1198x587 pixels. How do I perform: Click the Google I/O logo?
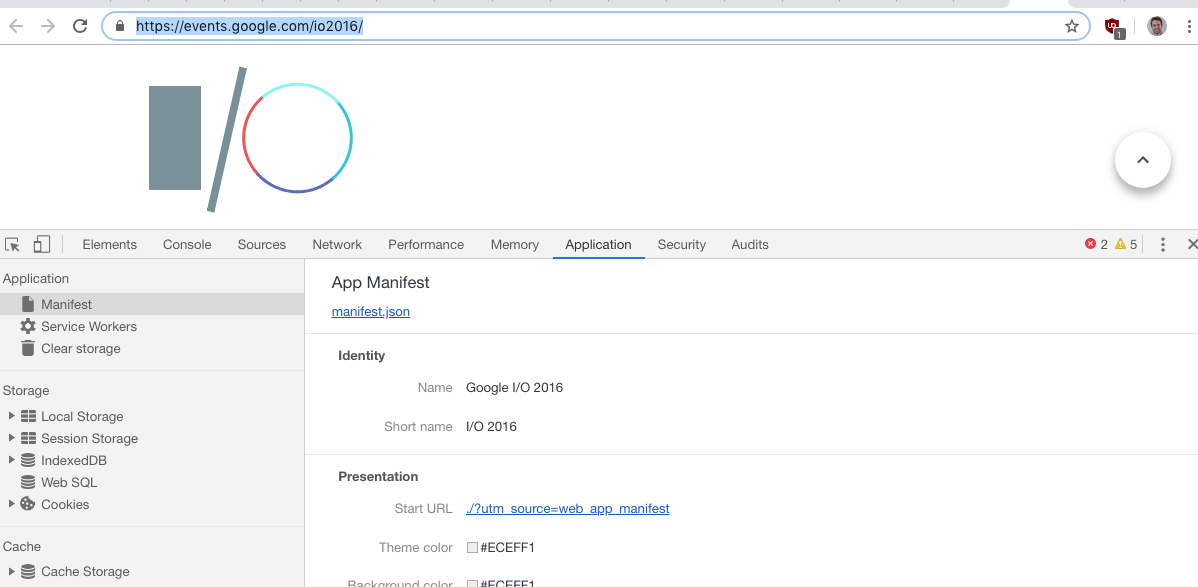pos(251,139)
